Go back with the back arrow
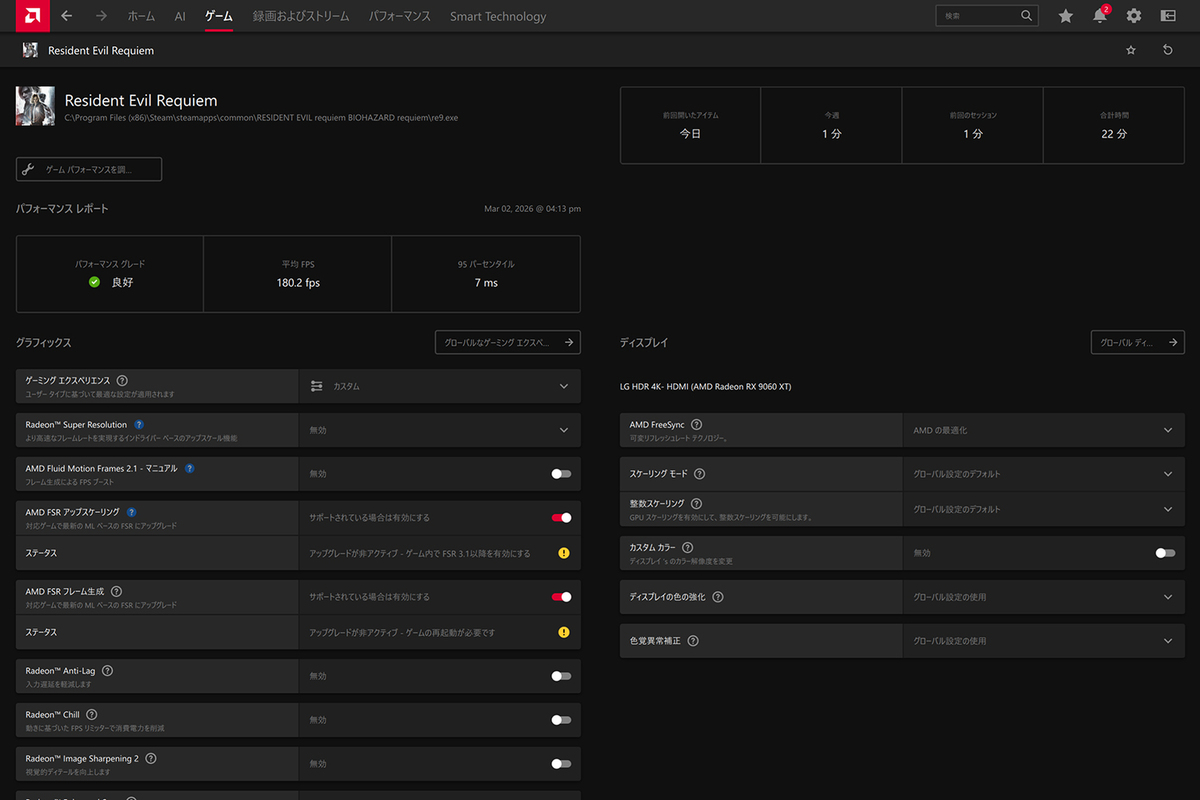1200x800 pixels. click(67, 16)
